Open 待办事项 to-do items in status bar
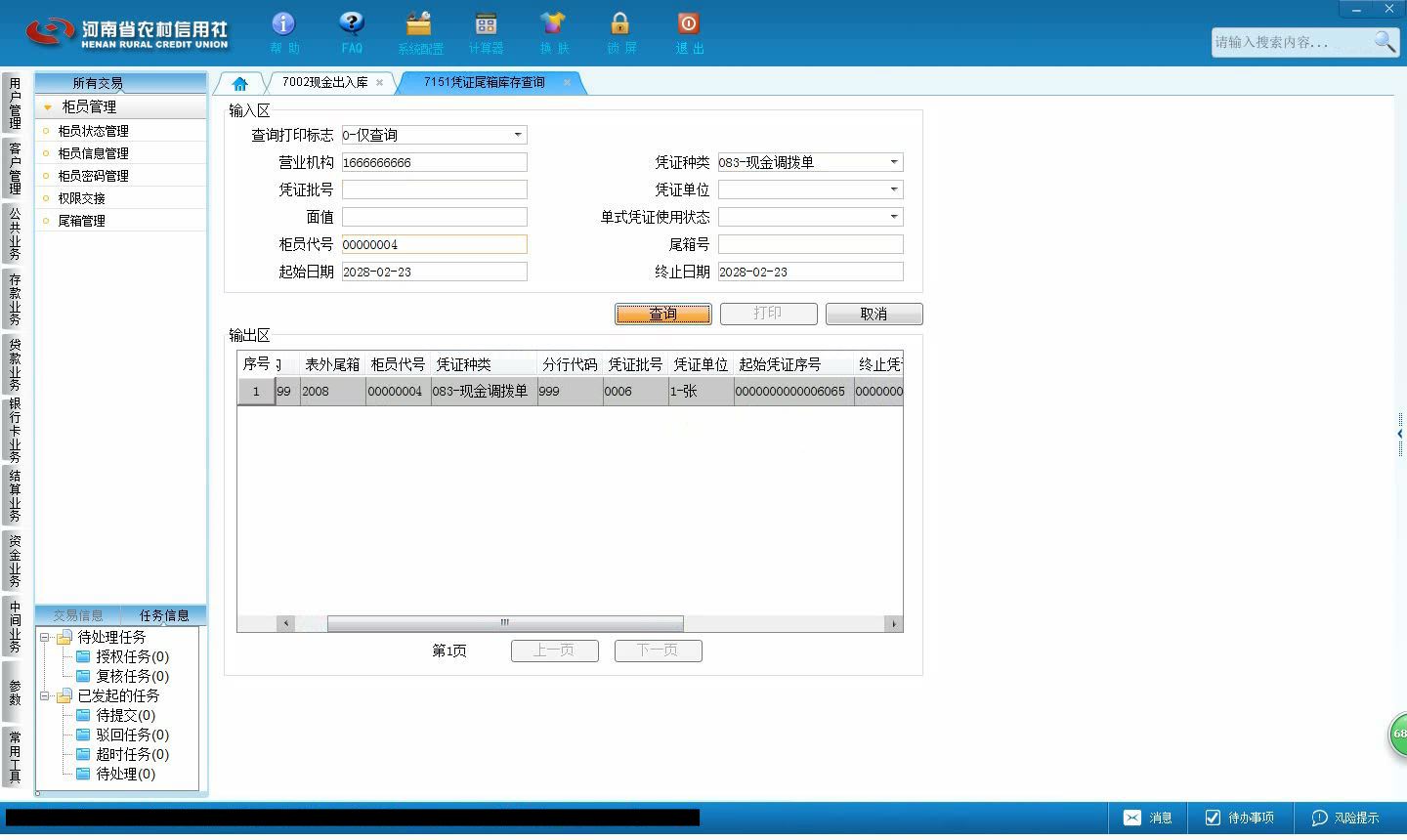The image size is (1407, 840). point(1239,818)
